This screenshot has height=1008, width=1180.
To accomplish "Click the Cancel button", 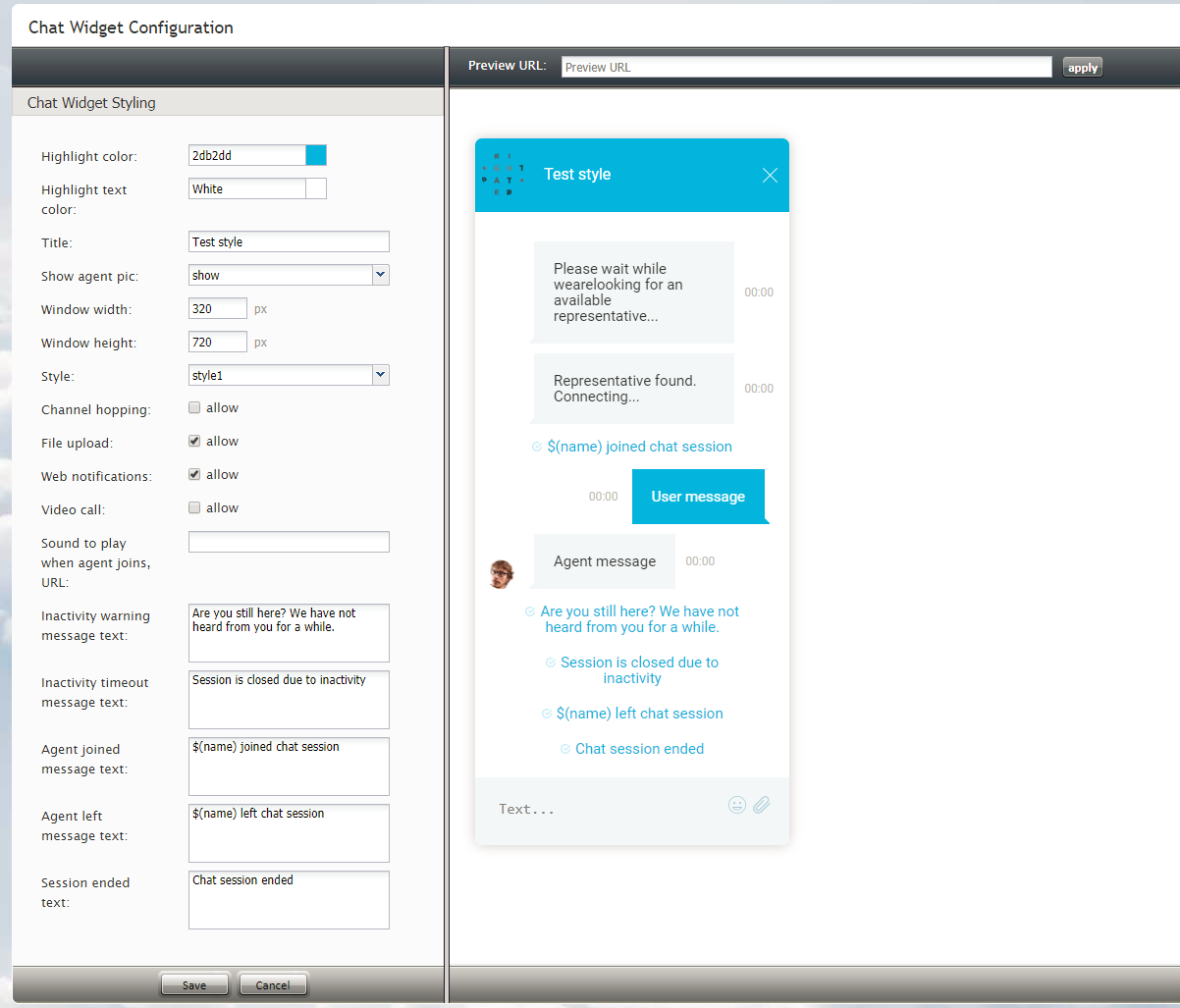I will click(273, 984).
